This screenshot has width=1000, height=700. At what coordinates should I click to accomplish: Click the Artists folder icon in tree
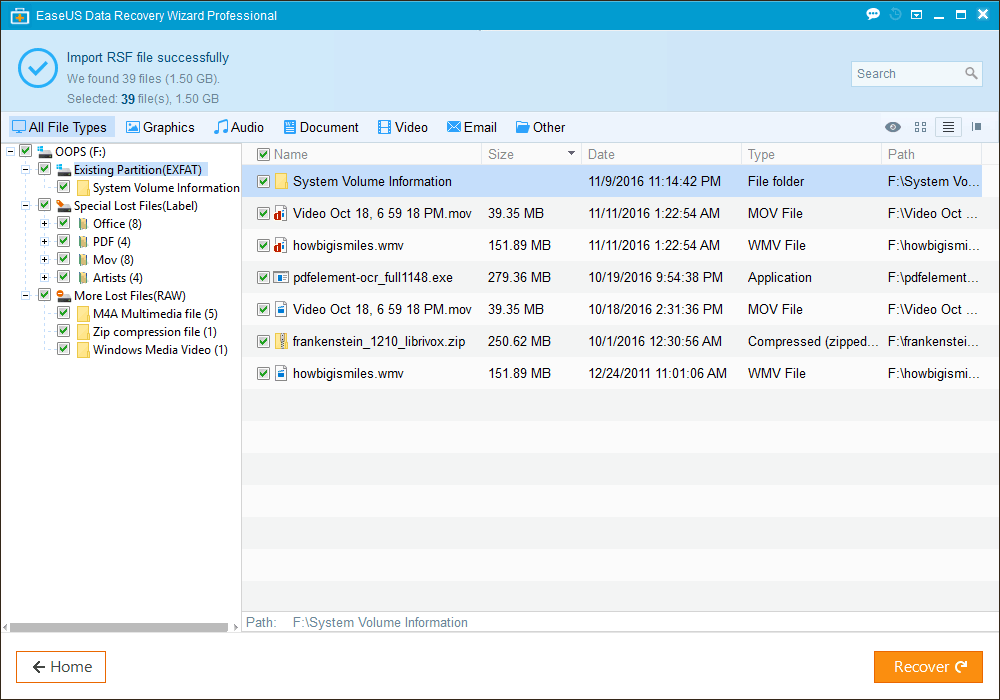pyautogui.click(x=83, y=278)
